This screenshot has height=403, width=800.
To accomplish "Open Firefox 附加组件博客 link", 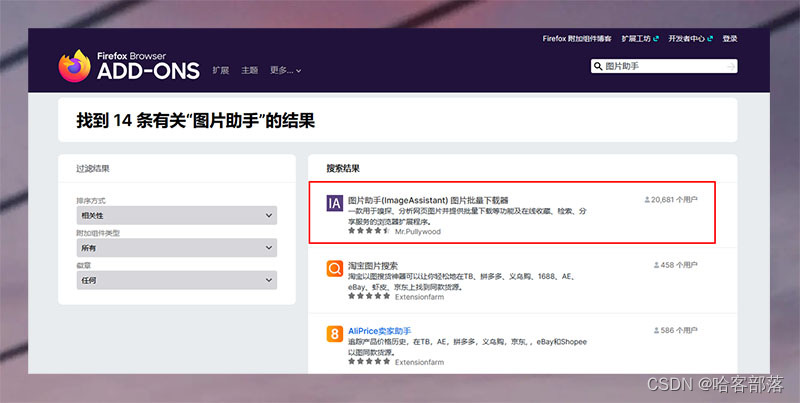I will click(x=577, y=39).
